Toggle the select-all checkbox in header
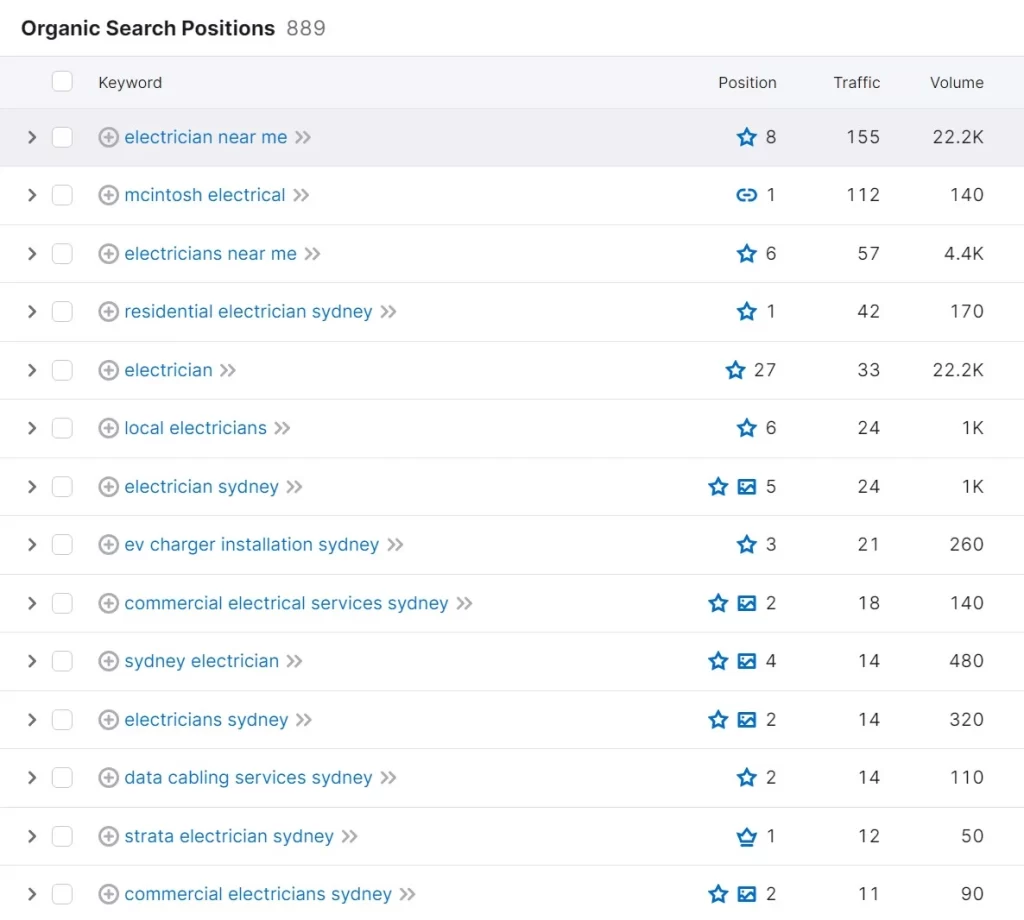The image size is (1024, 920). 62,82
